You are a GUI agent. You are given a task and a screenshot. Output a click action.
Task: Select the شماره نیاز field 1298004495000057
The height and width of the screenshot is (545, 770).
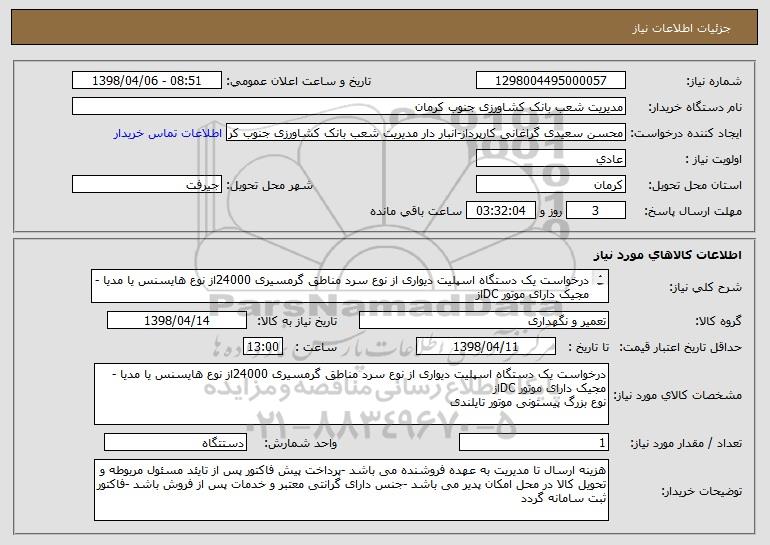coord(550,80)
